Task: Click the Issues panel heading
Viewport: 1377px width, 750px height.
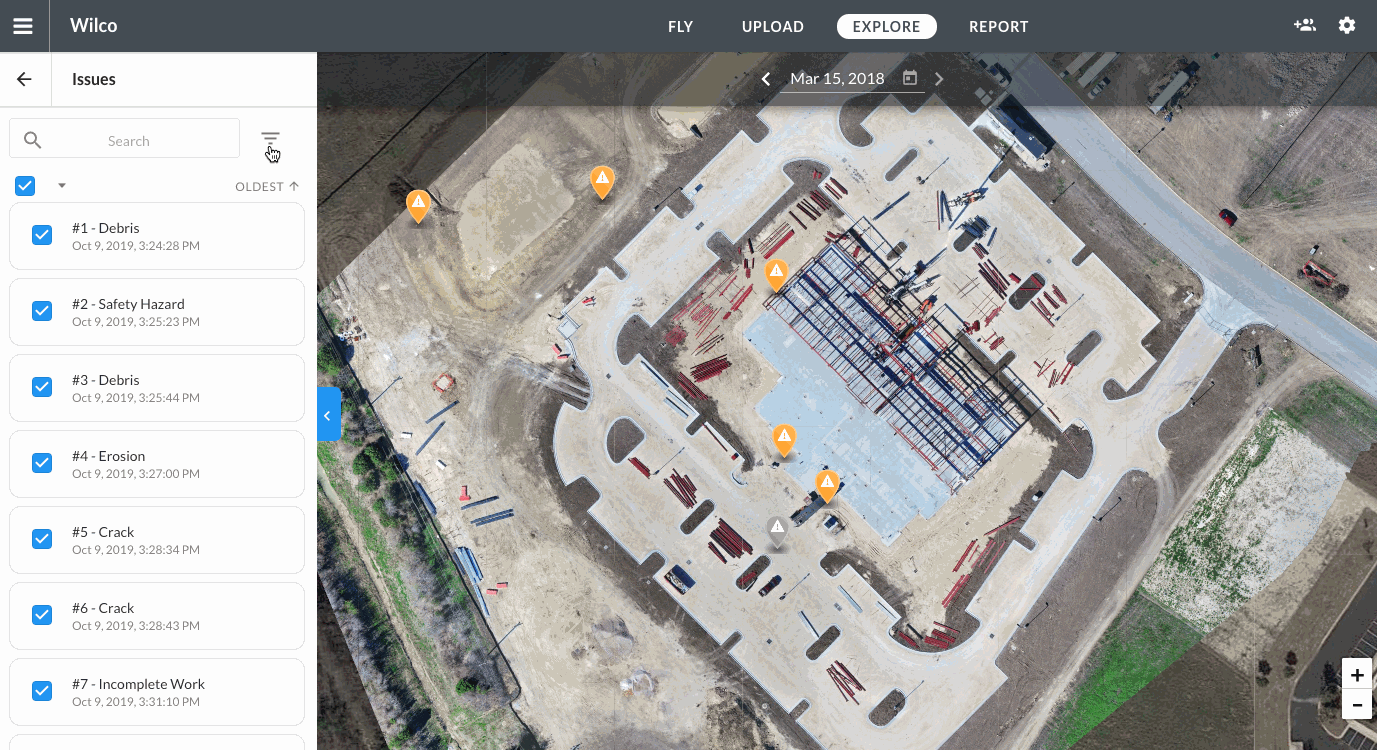Action: click(94, 79)
